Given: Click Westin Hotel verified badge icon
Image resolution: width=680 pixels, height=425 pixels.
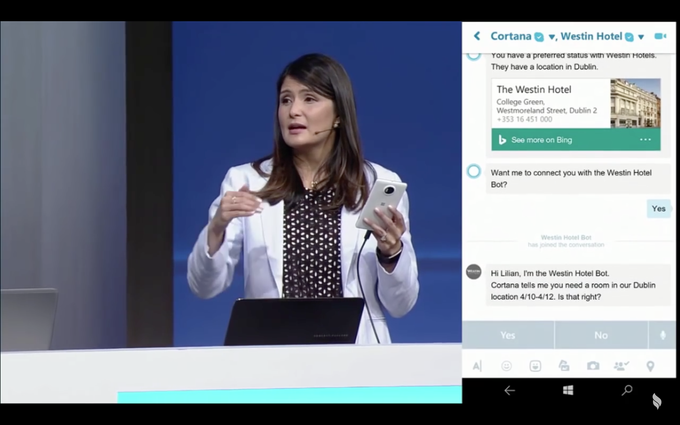Looking at the screenshot, I should [629, 37].
